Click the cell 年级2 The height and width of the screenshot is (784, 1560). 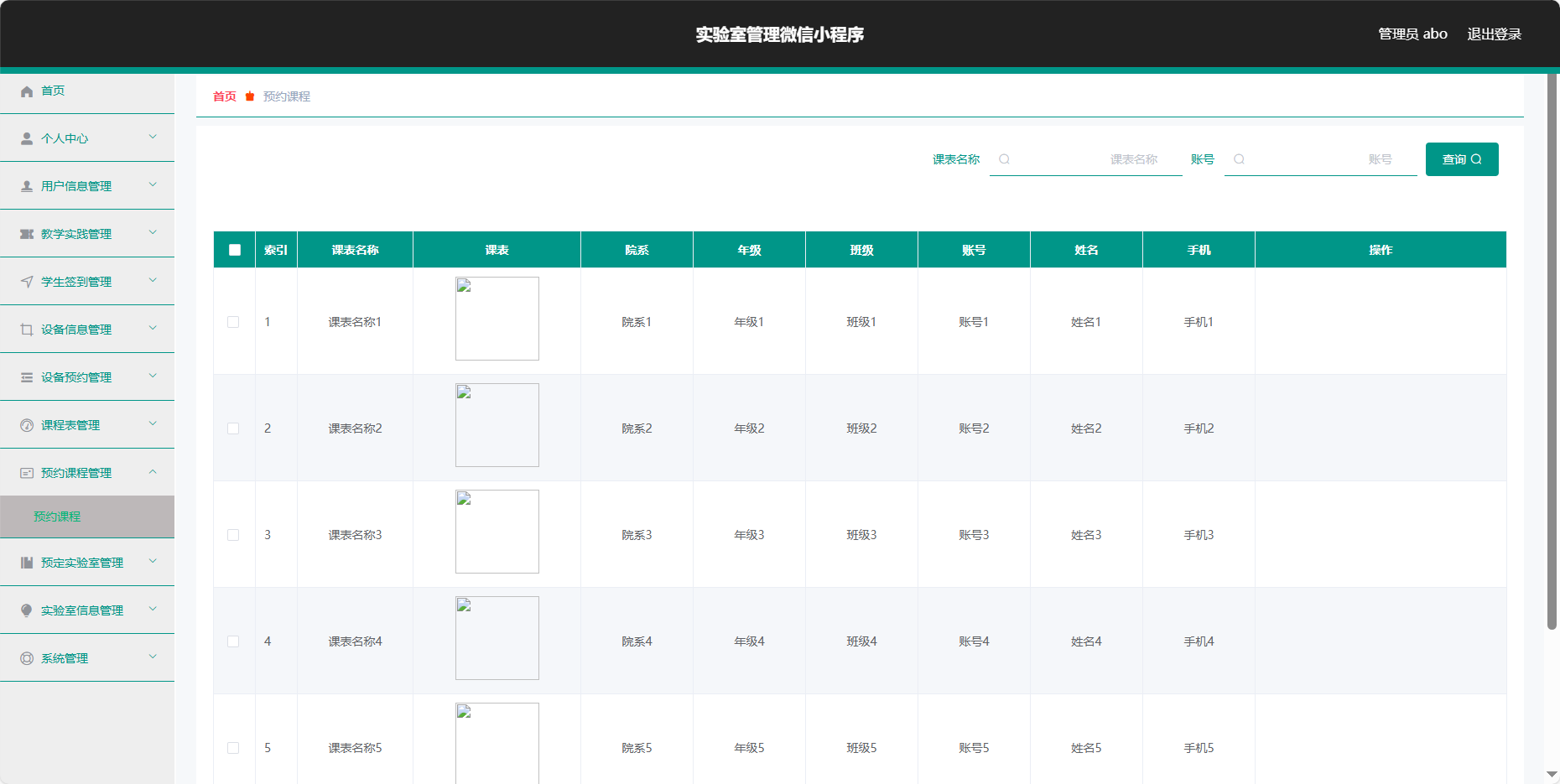tap(749, 428)
